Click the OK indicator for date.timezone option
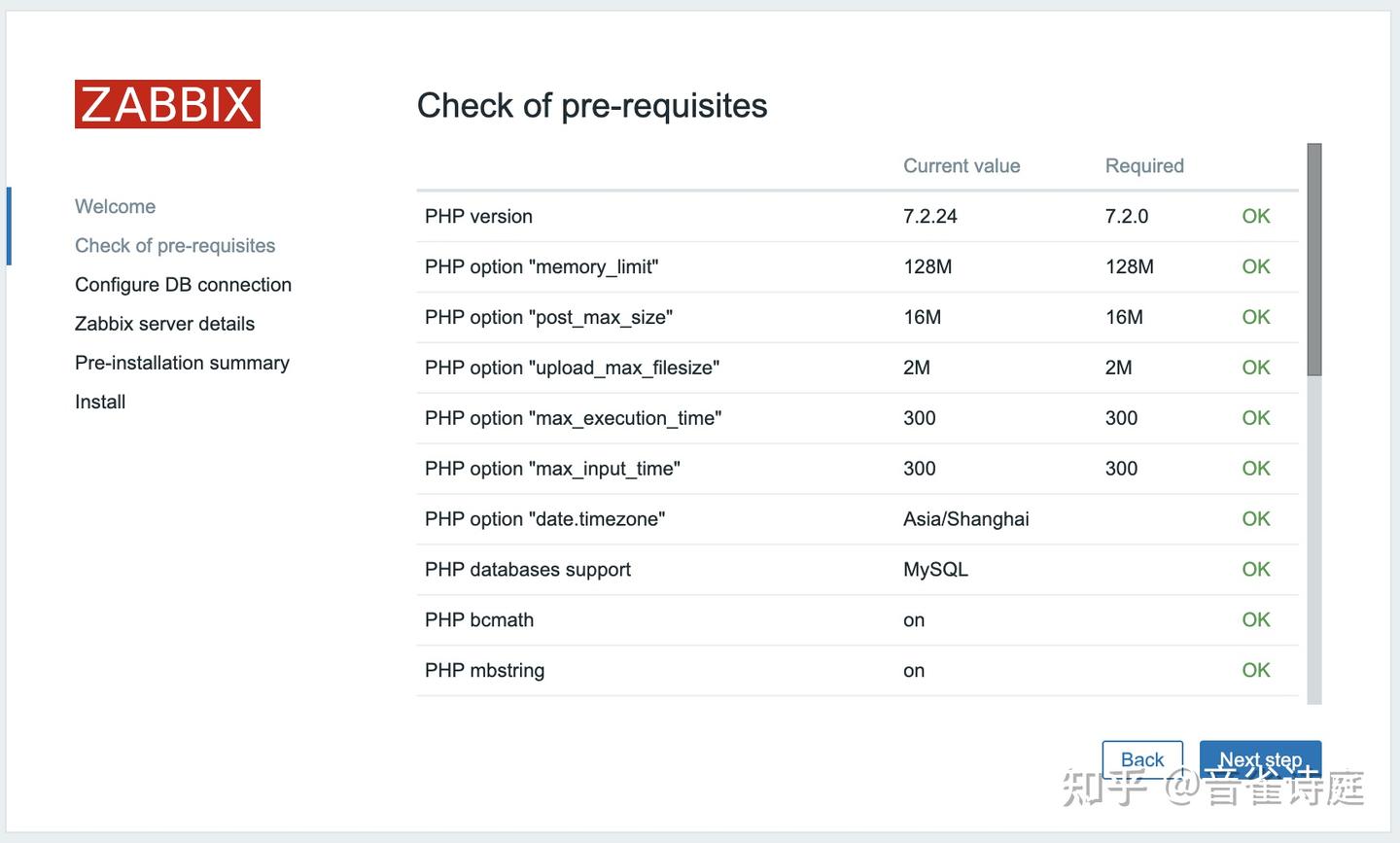Screen dimensions: 1400x843 pos(1255,518)
